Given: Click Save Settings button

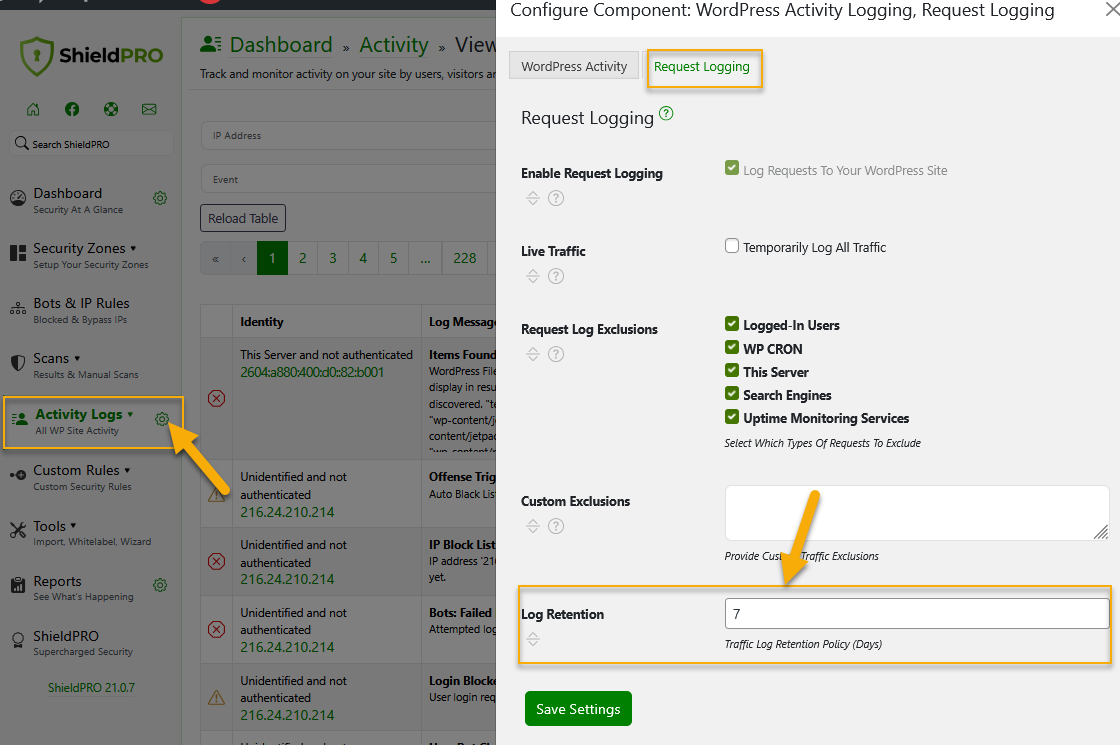Looking at the screenshot, I should point(578,709).
